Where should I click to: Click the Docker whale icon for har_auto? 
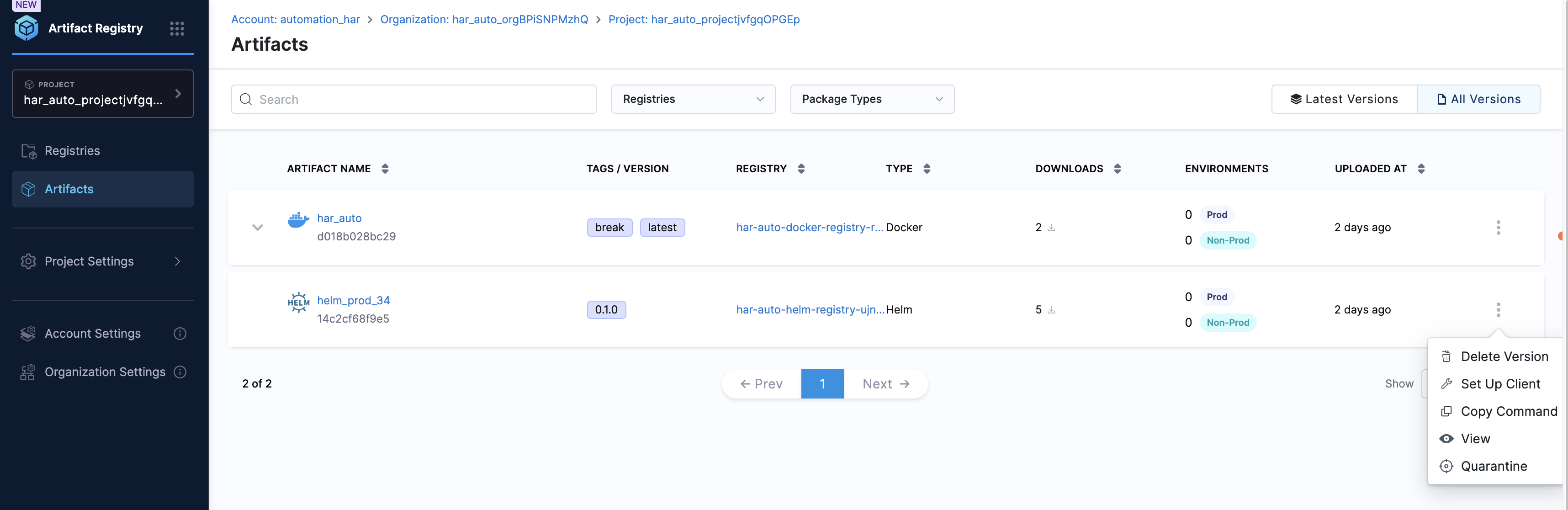coord(297,220)
